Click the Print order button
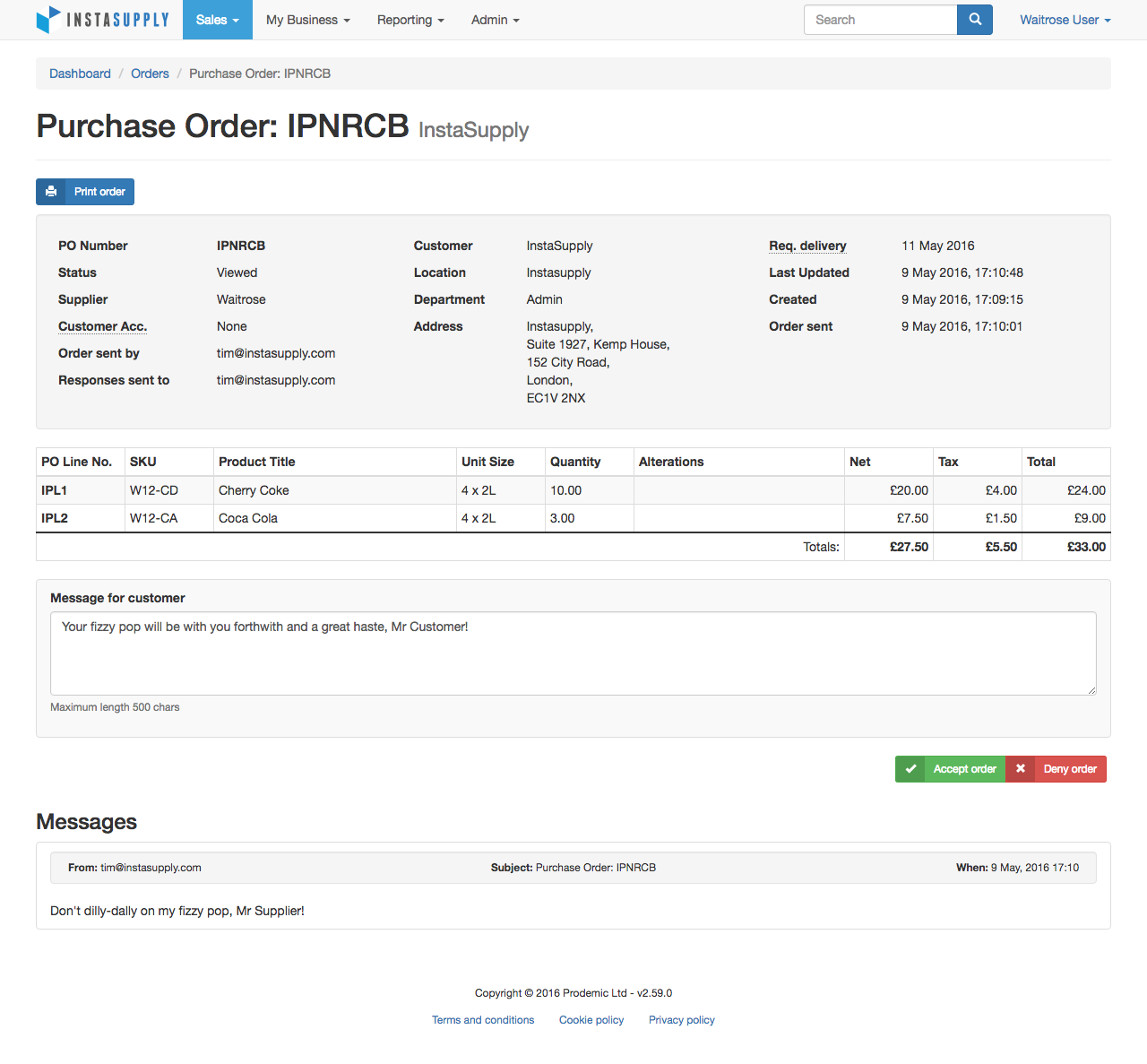 [x=85, y=192]
